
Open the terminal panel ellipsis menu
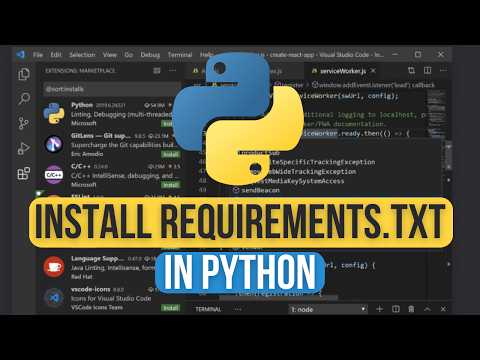click(x=237, y=309)
